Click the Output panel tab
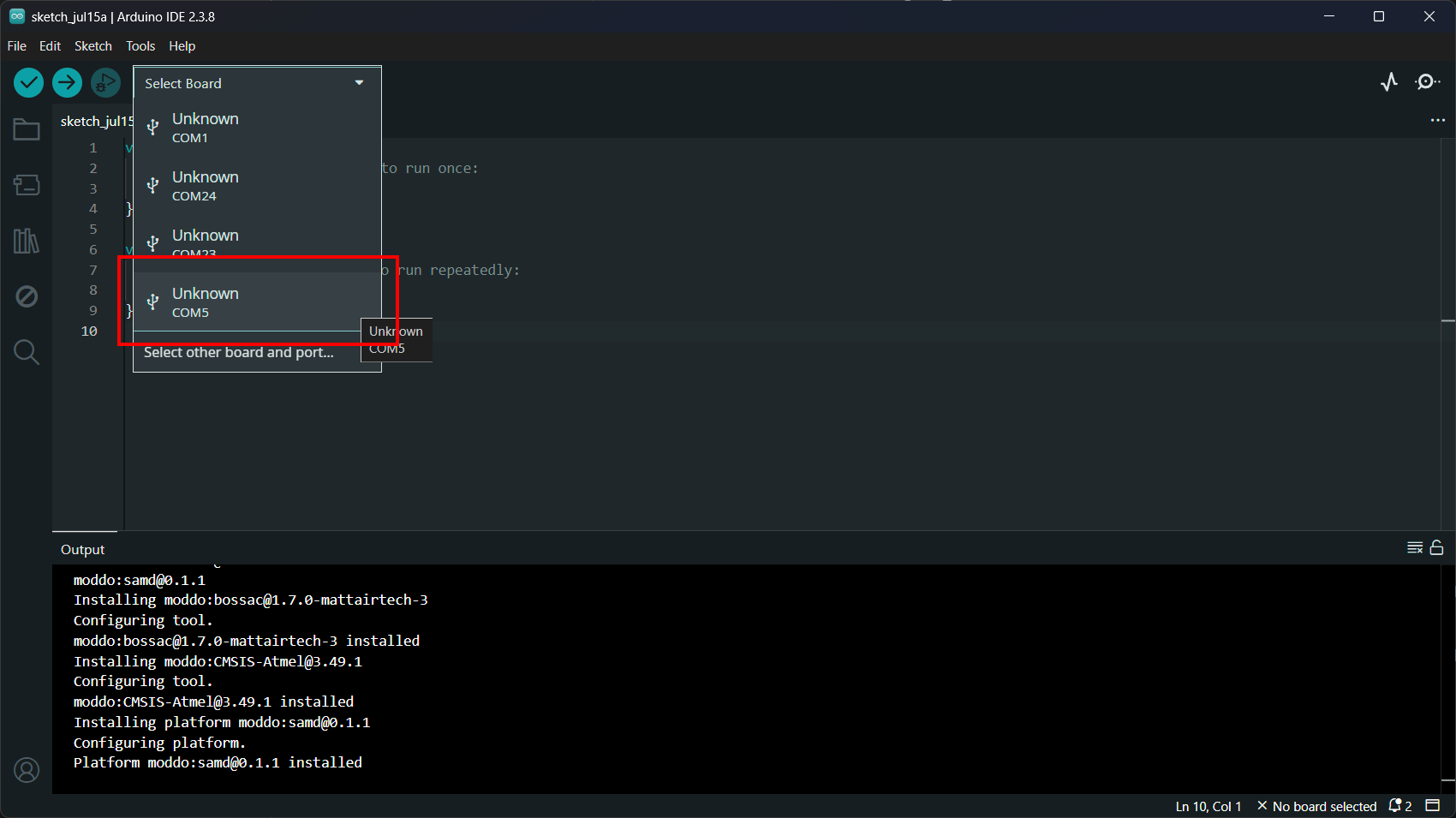Image resolution: width=1456 pixels, height=818 pixels. coord(83,550)
